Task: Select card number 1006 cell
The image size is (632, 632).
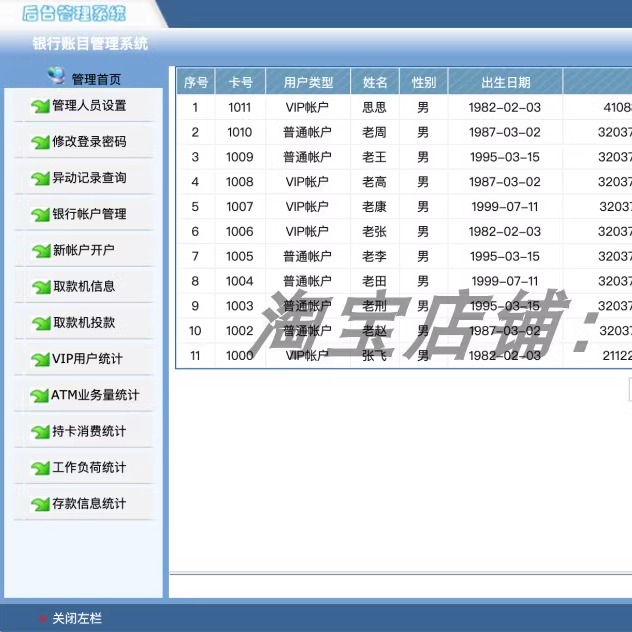Action: [x=240, y=231]
